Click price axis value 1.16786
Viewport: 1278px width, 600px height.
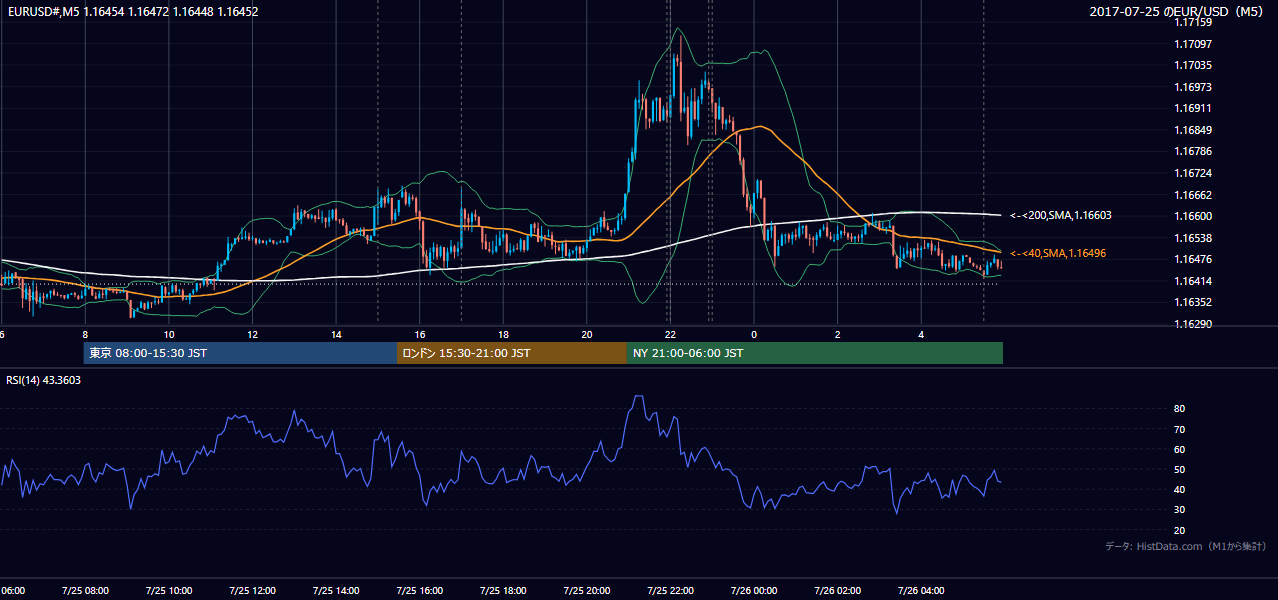1194,151
